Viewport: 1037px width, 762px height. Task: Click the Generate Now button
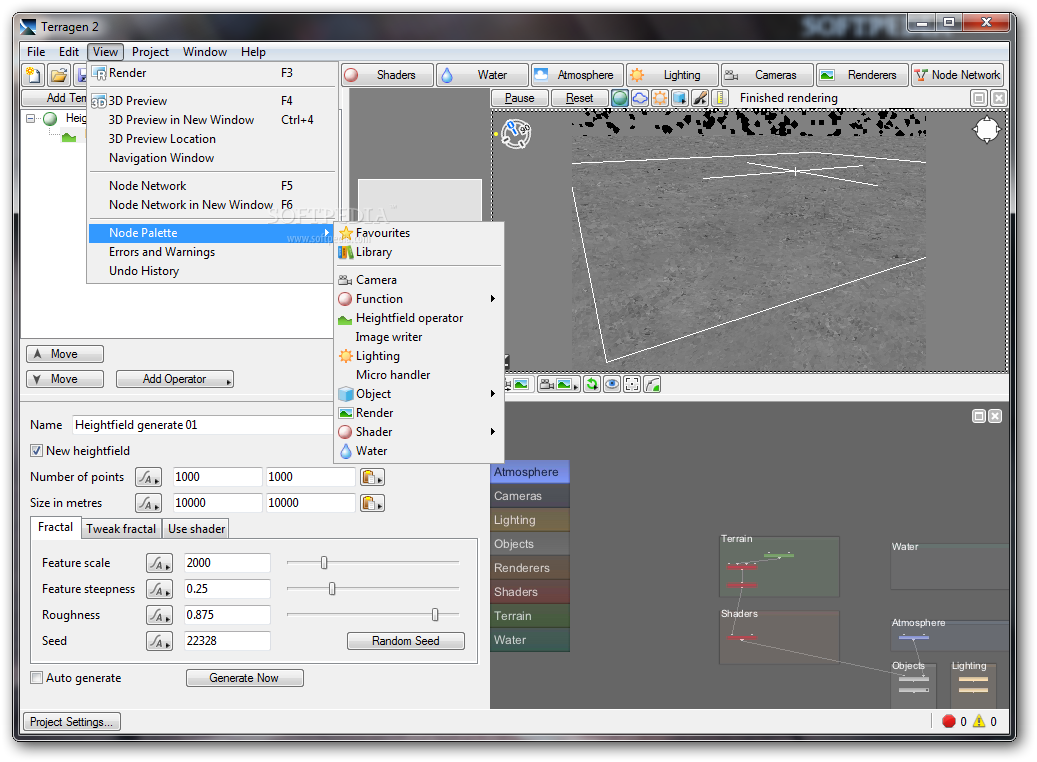[244, 678]
